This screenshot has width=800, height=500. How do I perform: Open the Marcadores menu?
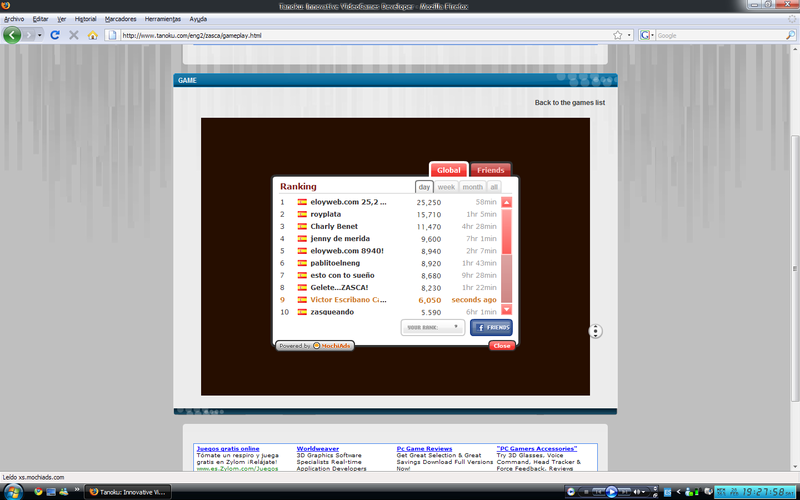[x=121, y=19]
